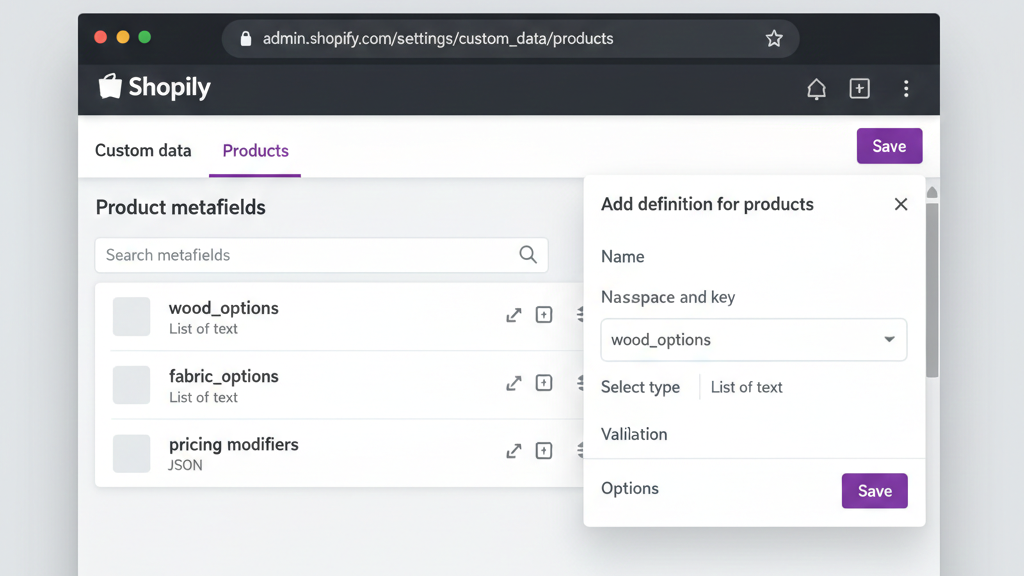The height and width of the screenshot is (576, 1024).
Task: Click the arrow icon for pricing modifiers row
Action: (514, 451)
